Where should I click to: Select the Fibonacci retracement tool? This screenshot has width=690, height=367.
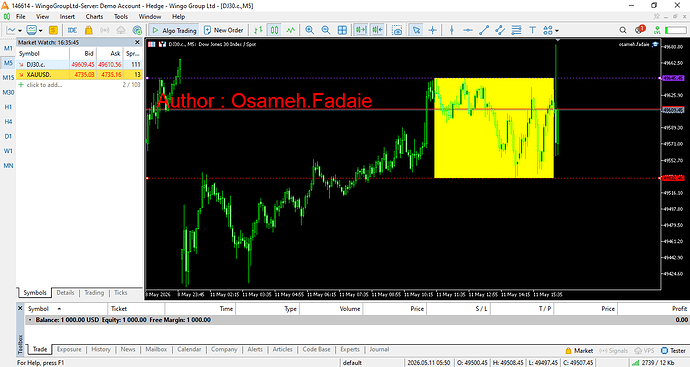pyautogui.click(x=516, y=30)
